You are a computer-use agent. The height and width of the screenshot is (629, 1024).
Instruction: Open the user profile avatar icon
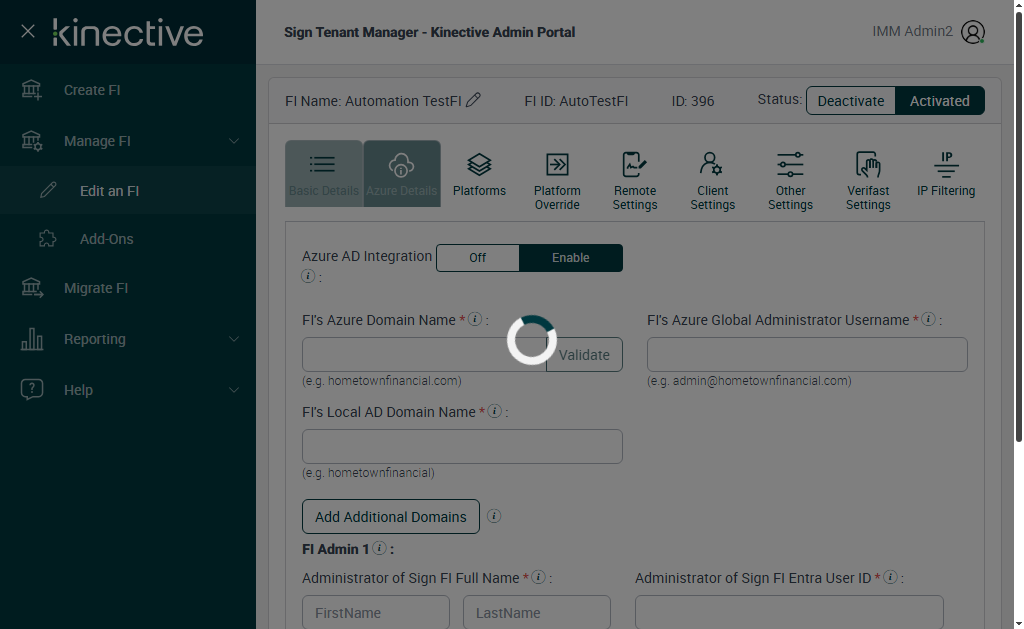(x=972, y=32)
